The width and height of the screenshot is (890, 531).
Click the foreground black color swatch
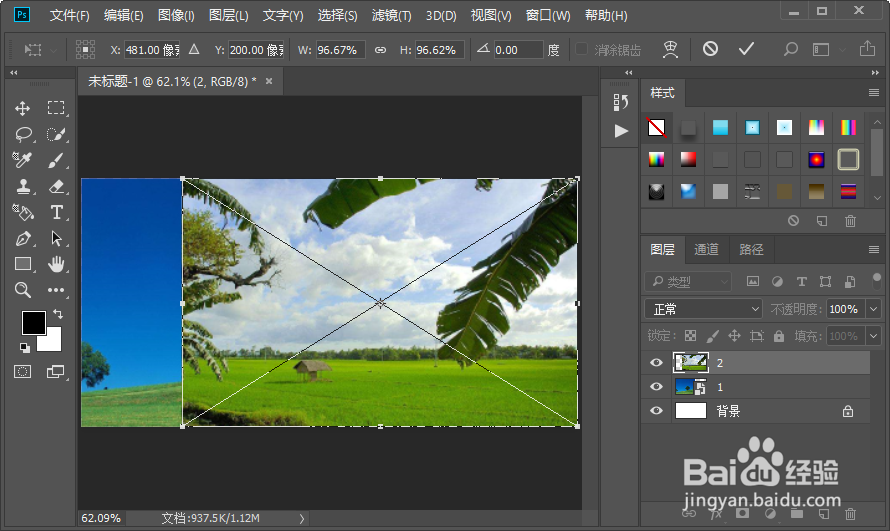31,321
